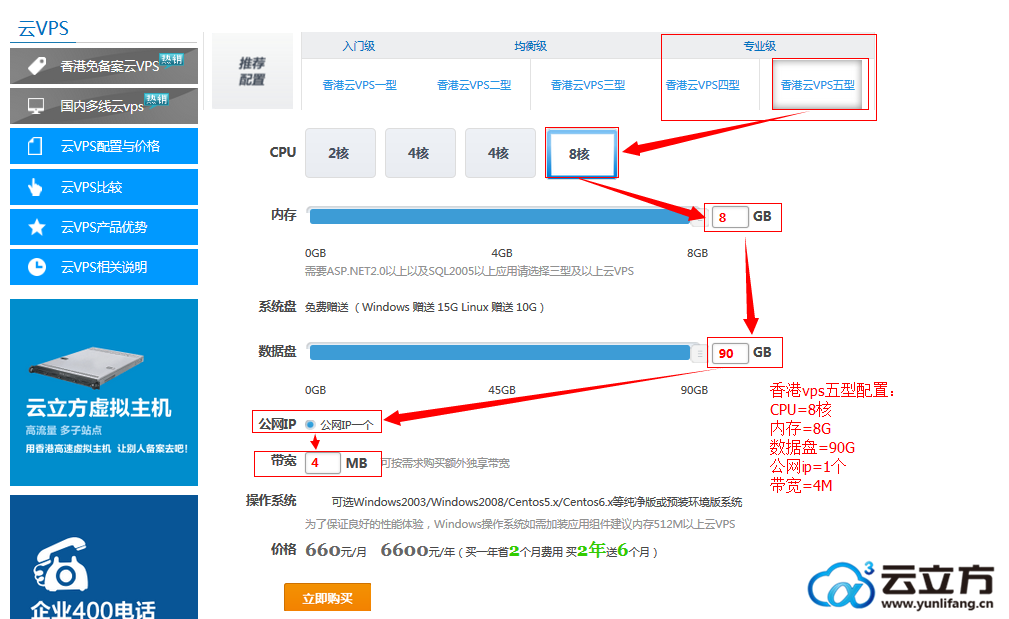Click the telephone icon on 企业400电话 banner

(x=60, y=564)
